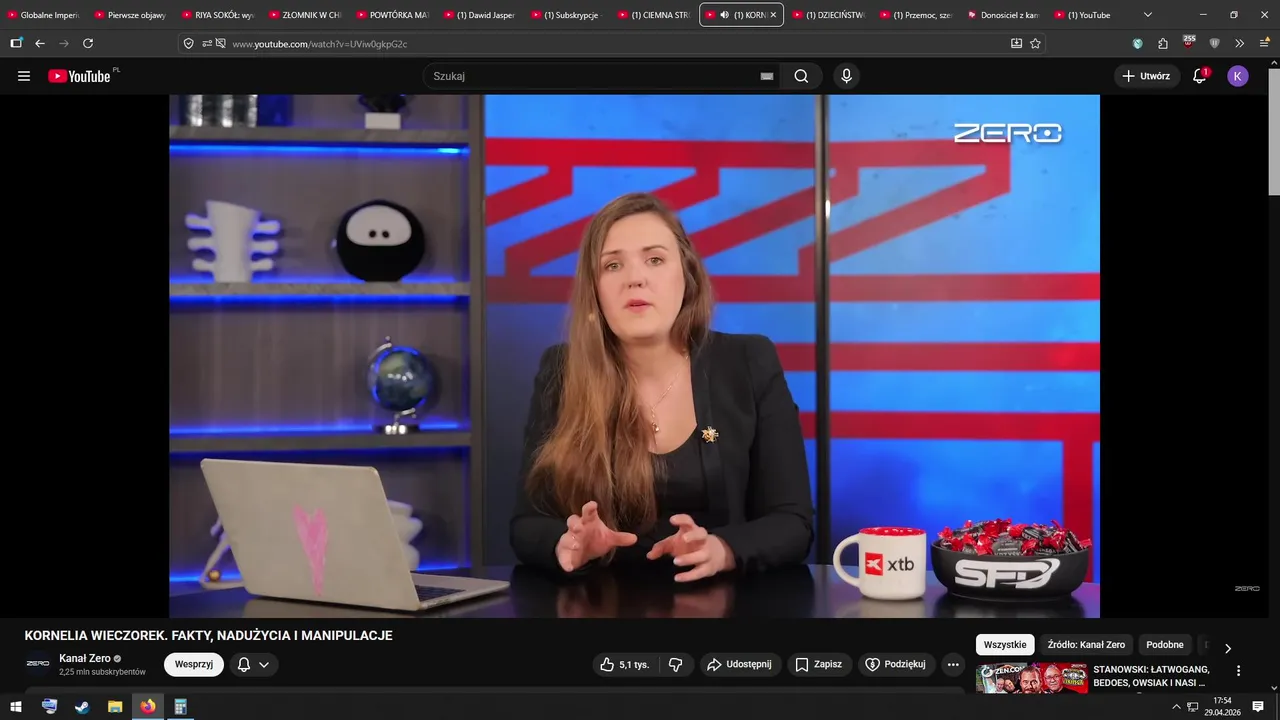Image resolution: width=1280 pixels, height=720 pixels.
Task: Select the Podobne filter chip
Action: point(1165,645)
